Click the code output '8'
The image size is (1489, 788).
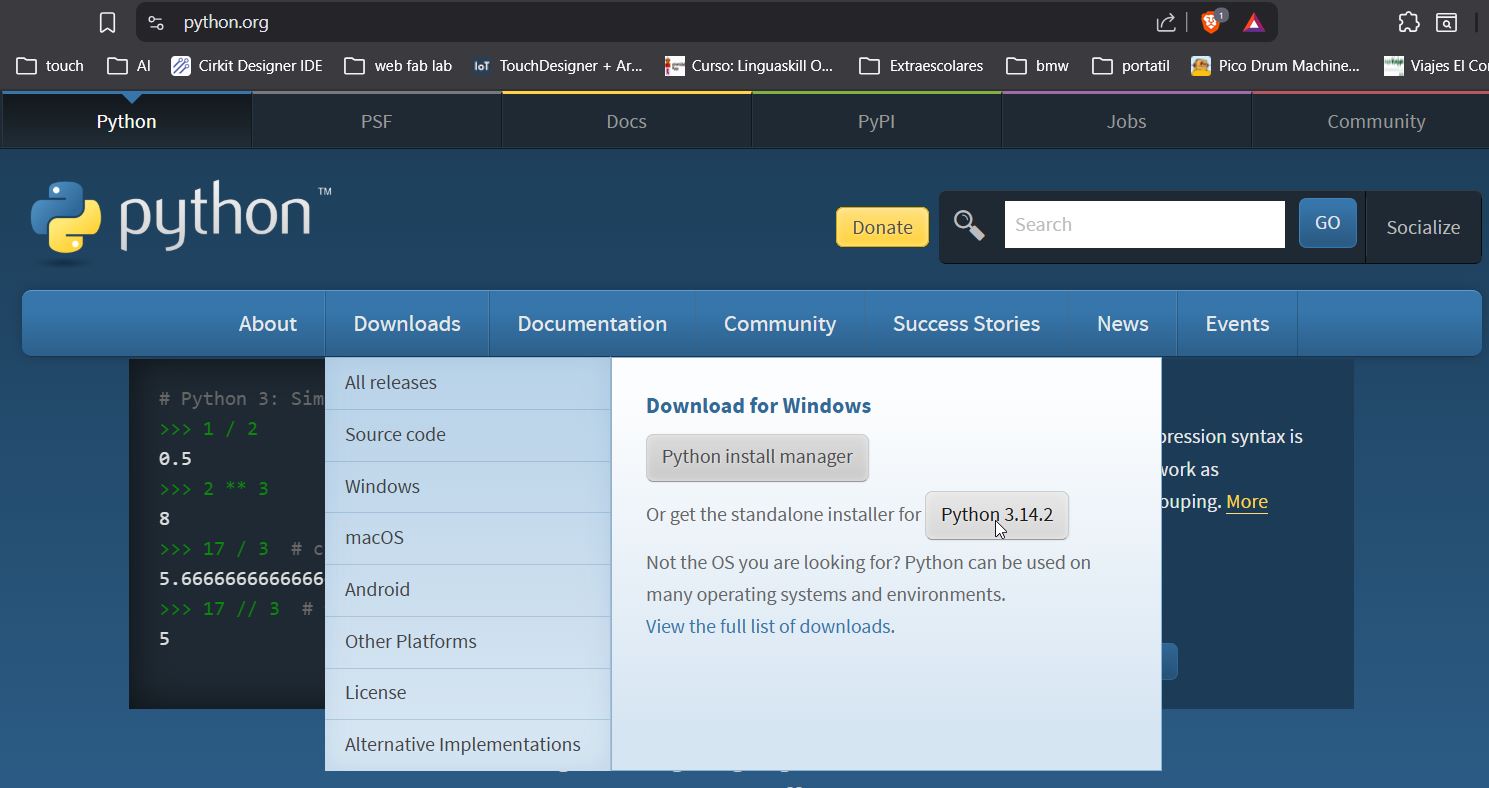click(164, 519)
